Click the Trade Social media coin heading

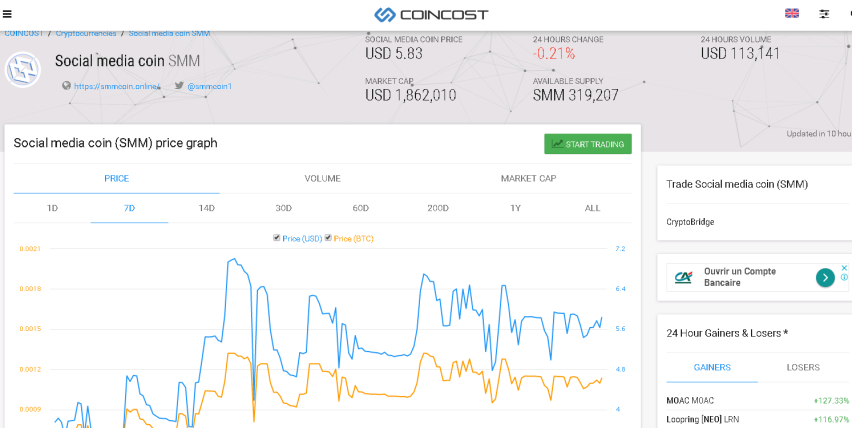737,184
